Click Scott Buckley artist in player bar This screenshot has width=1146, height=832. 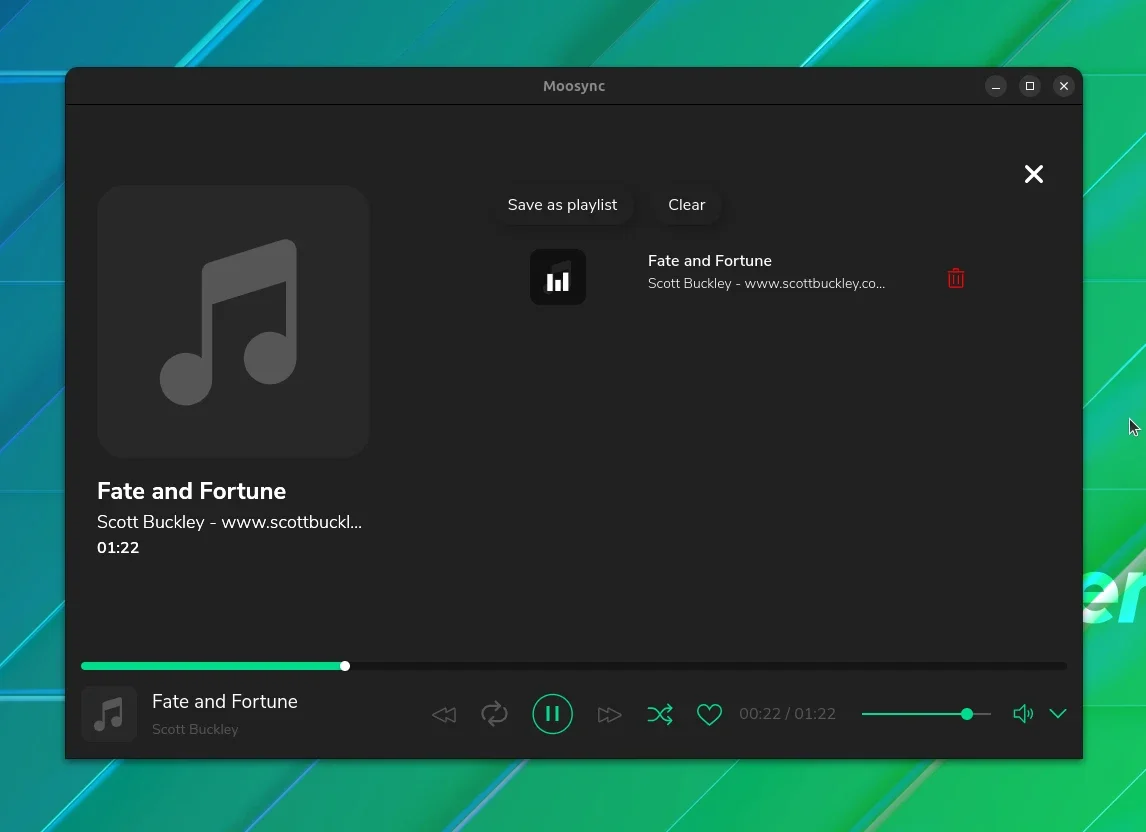tap(195, 730)
